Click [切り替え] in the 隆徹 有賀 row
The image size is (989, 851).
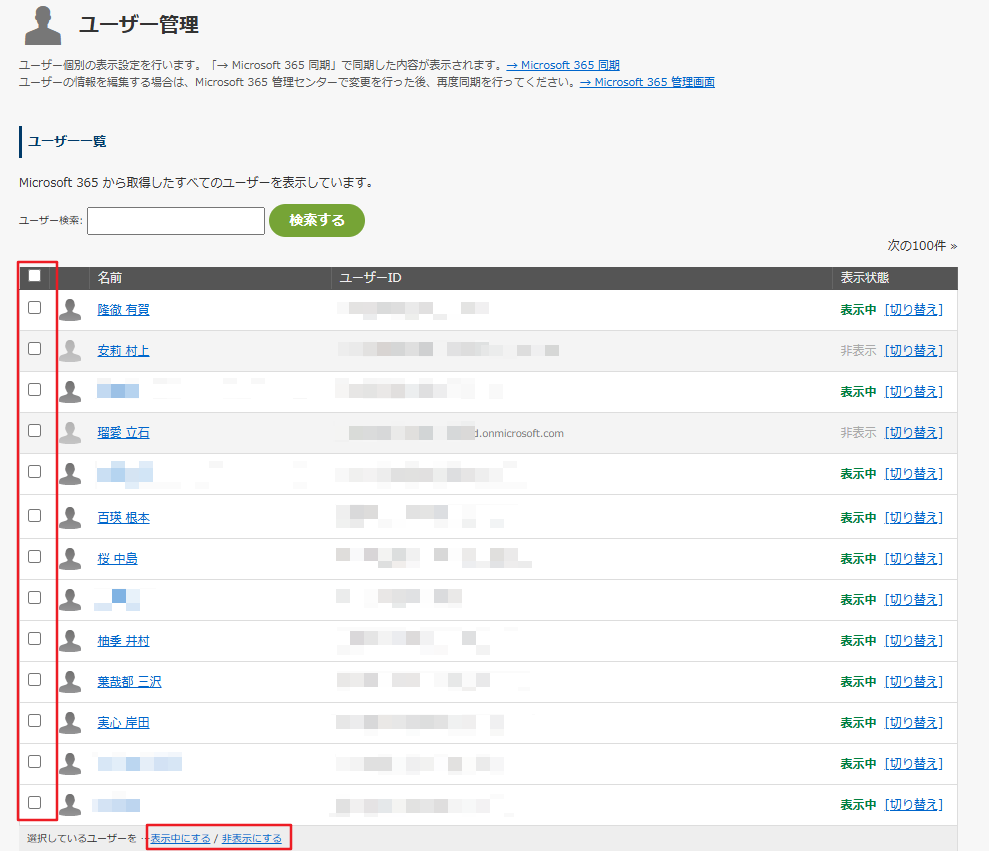coord(914,310)
